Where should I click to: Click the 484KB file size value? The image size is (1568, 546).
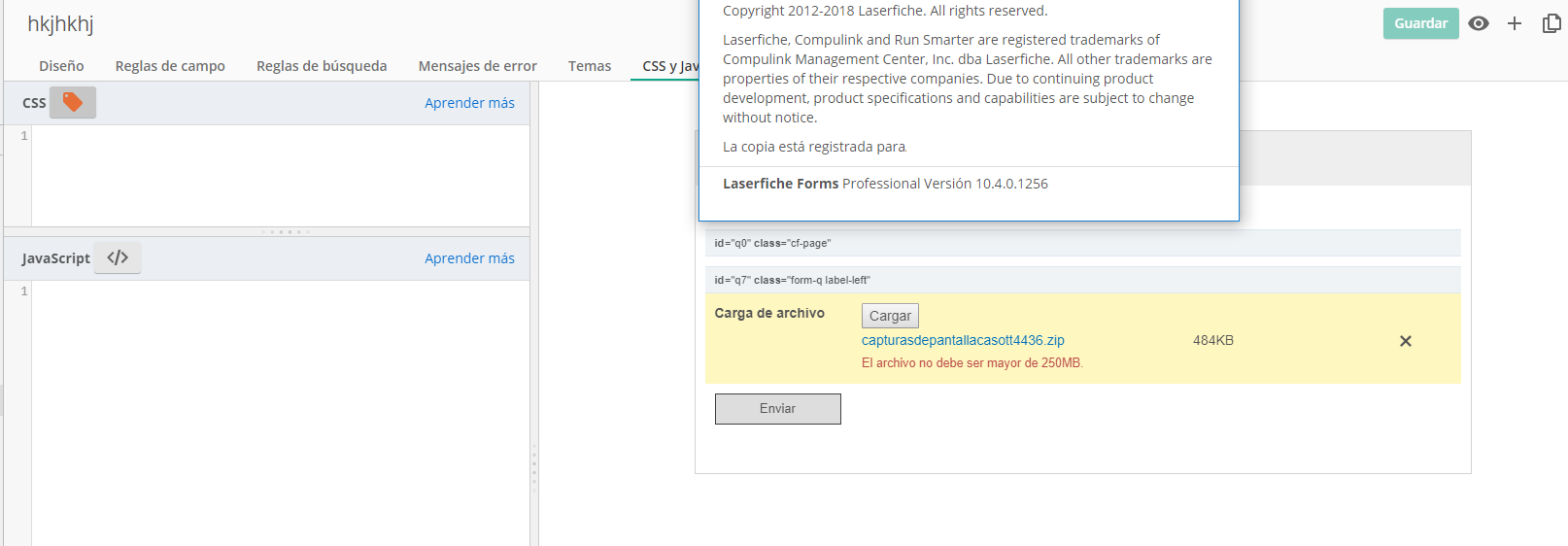[1213, 340]
